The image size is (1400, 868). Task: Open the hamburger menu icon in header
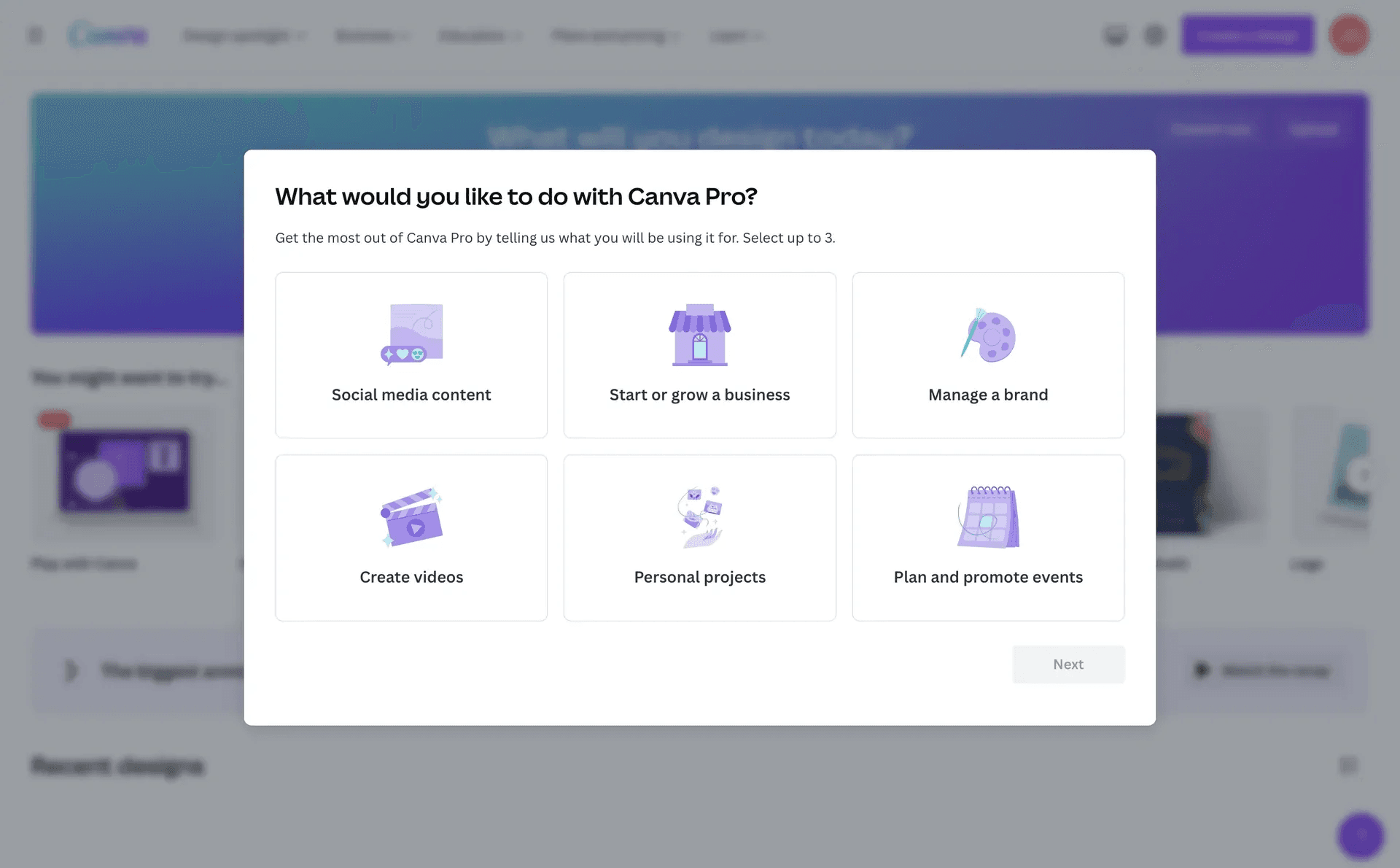point(35,35)
